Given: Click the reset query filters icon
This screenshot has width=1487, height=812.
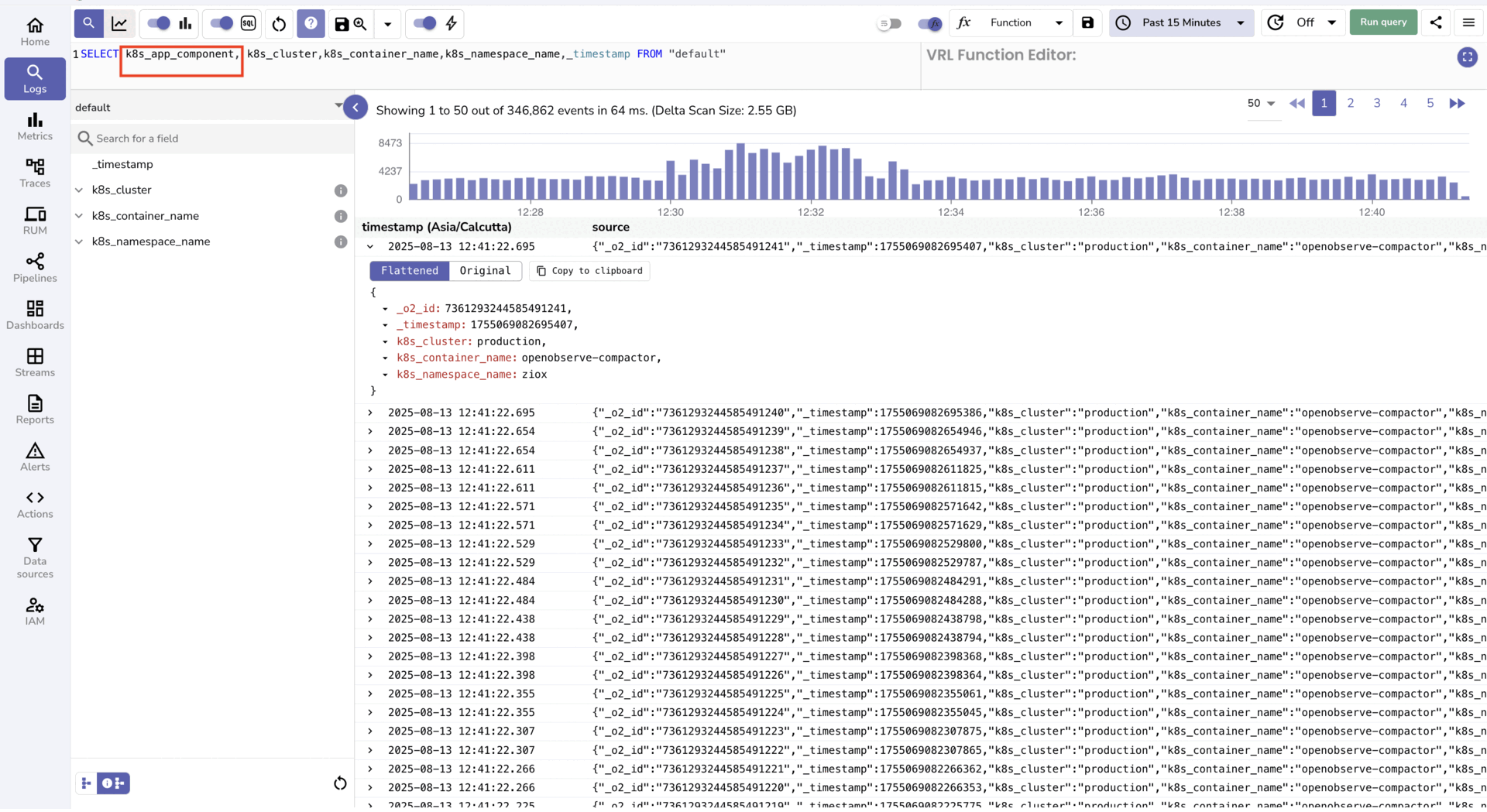Looking at the screenshot, I should click(279, 24).
